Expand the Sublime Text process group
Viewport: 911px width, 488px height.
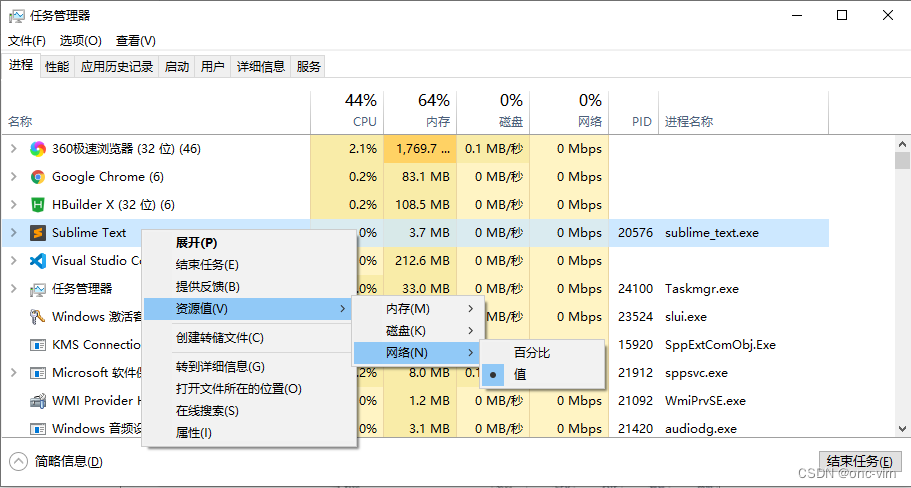[13, 232]
